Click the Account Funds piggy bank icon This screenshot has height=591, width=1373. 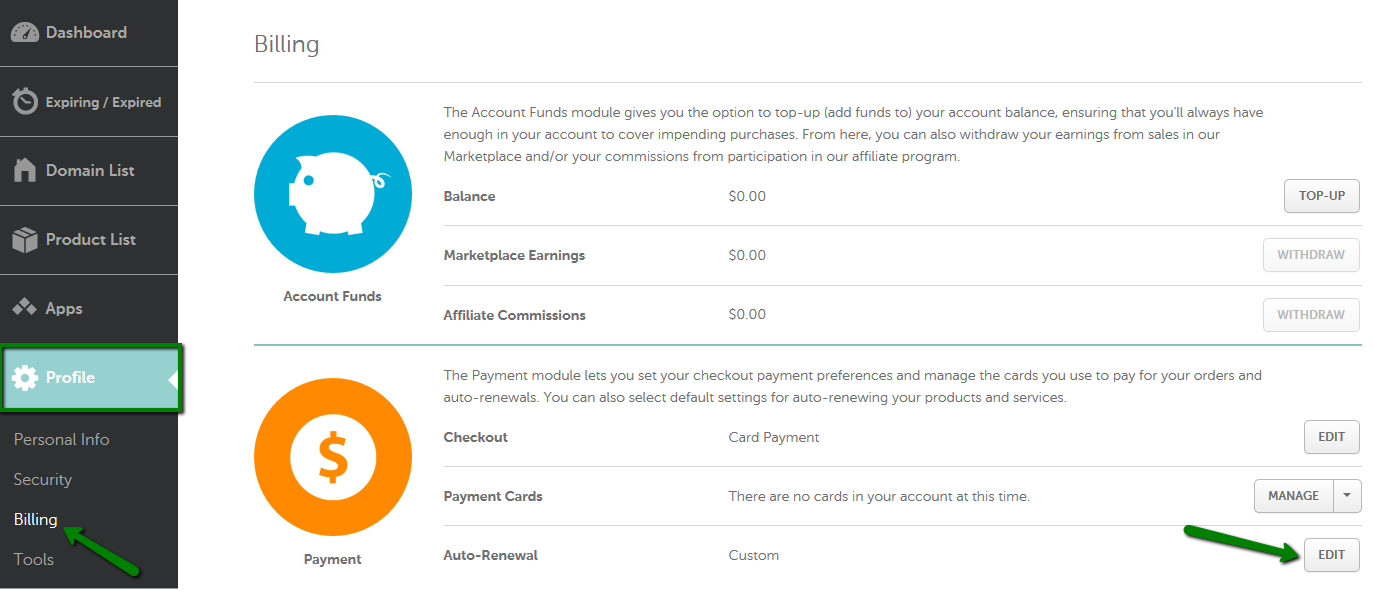[x=332, y=194]
